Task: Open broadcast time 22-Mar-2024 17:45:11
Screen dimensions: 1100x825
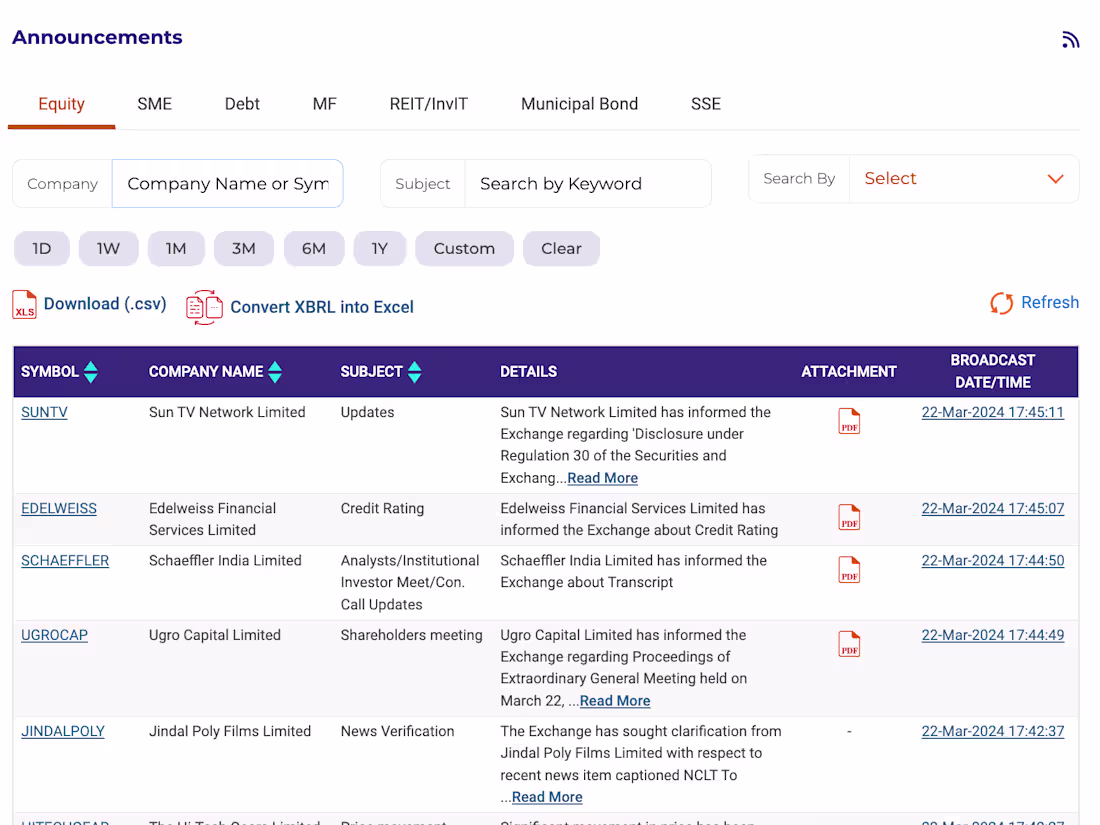Action: [x=993, y=412]
